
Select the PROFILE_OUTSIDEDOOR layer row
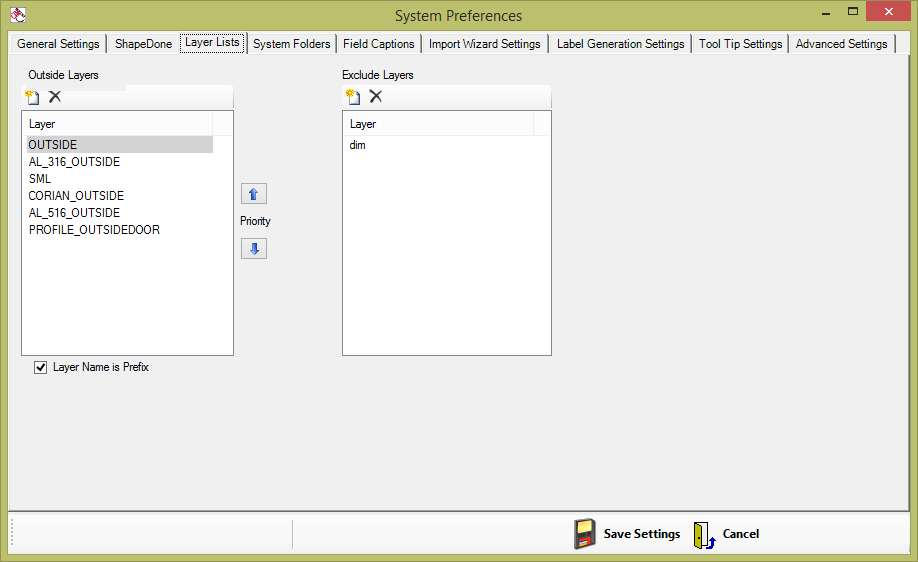coord(120,229)
